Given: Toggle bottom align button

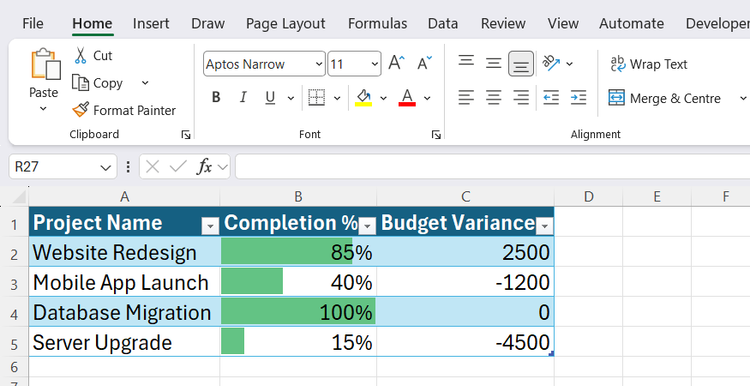Looking at the screenshot, I should (x=521, y=64).
